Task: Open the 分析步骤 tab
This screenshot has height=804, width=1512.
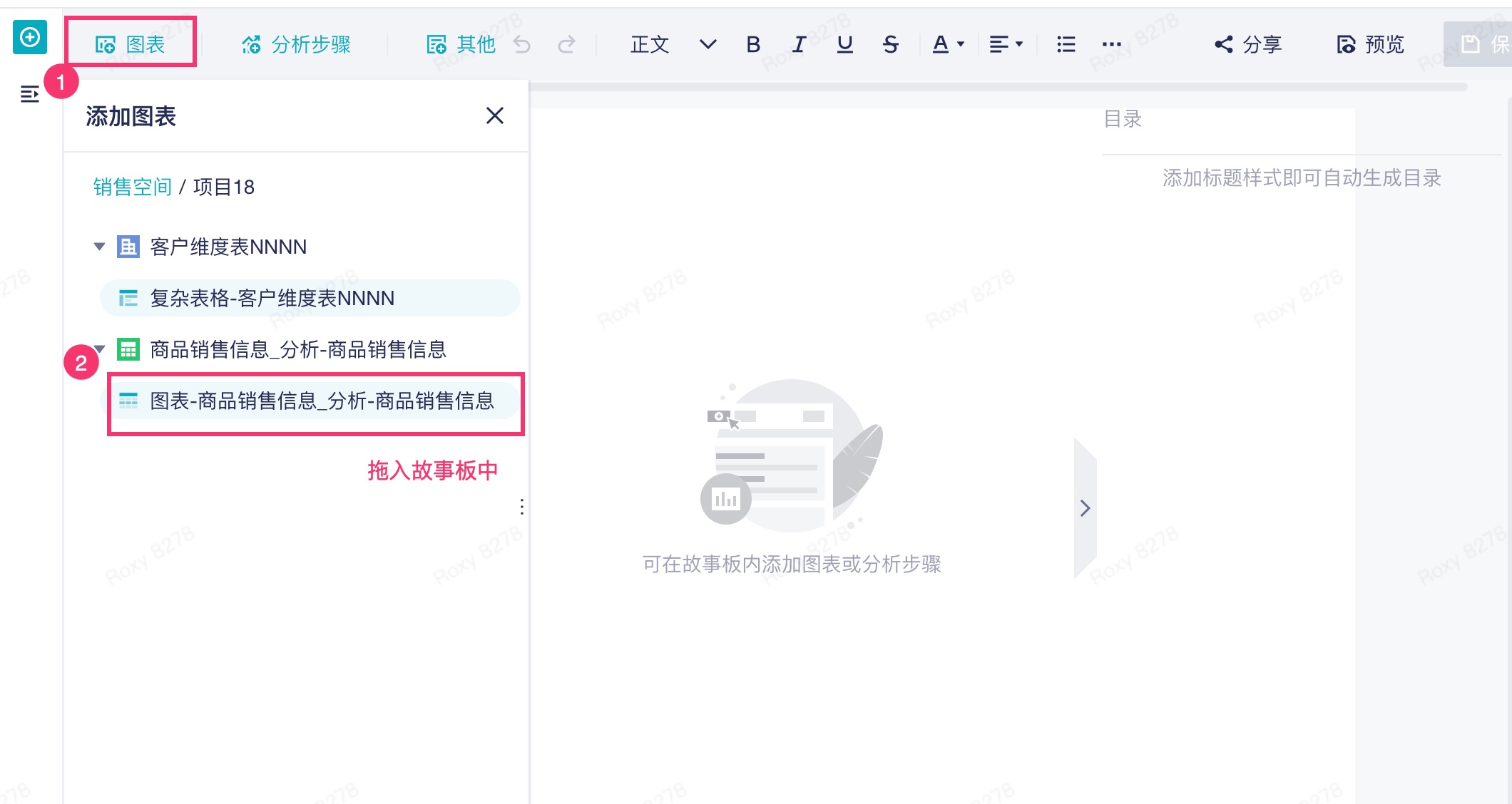Action: tap(296, 45)
